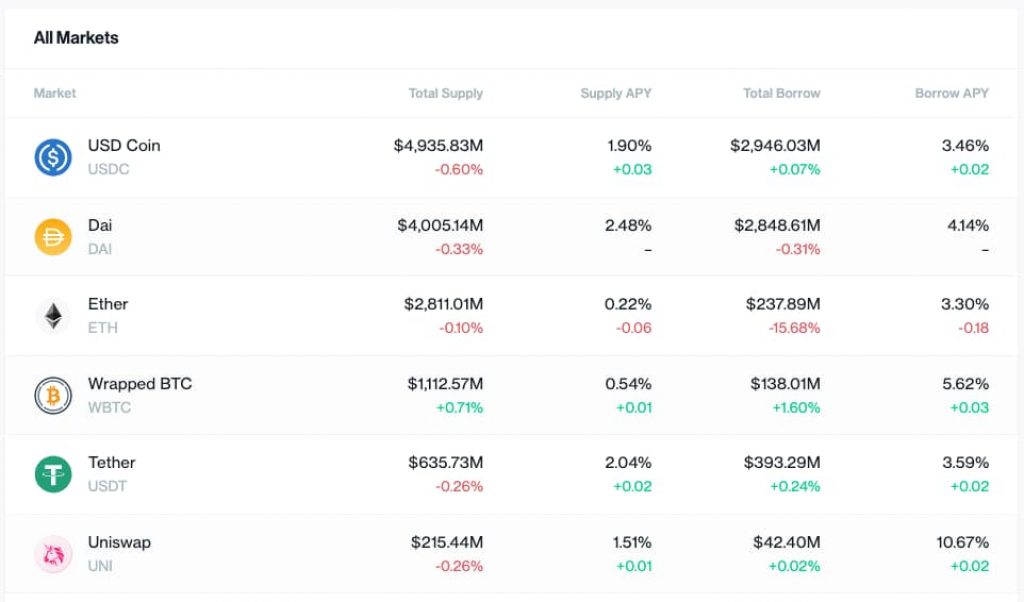Click the Tether green logo icon
This screenshot has height=602, width=1024.
pyautogui.click(x=53, y=474)
